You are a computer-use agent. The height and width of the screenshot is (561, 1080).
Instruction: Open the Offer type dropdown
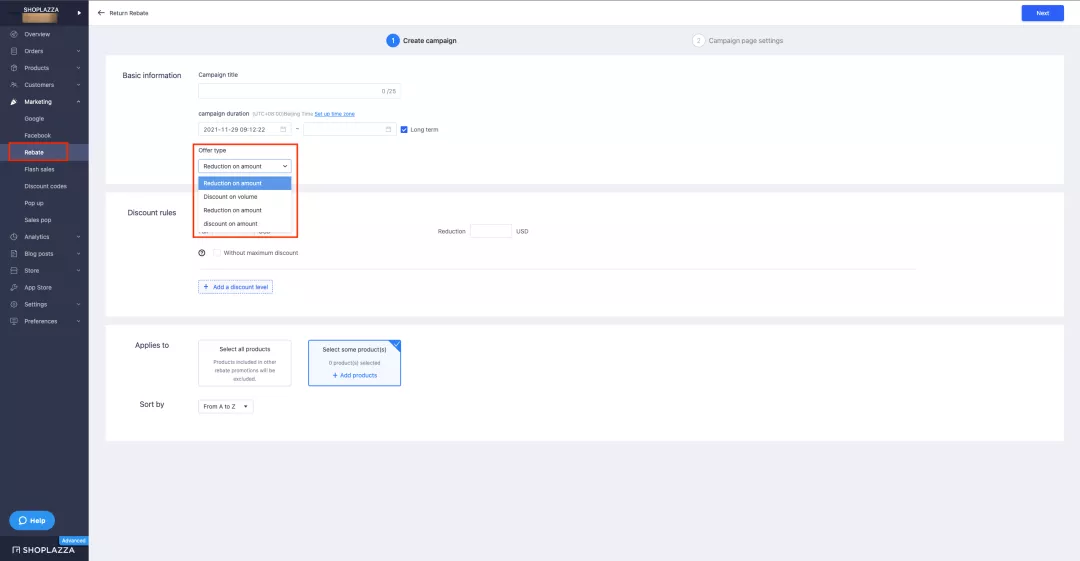tap(245, 166)
